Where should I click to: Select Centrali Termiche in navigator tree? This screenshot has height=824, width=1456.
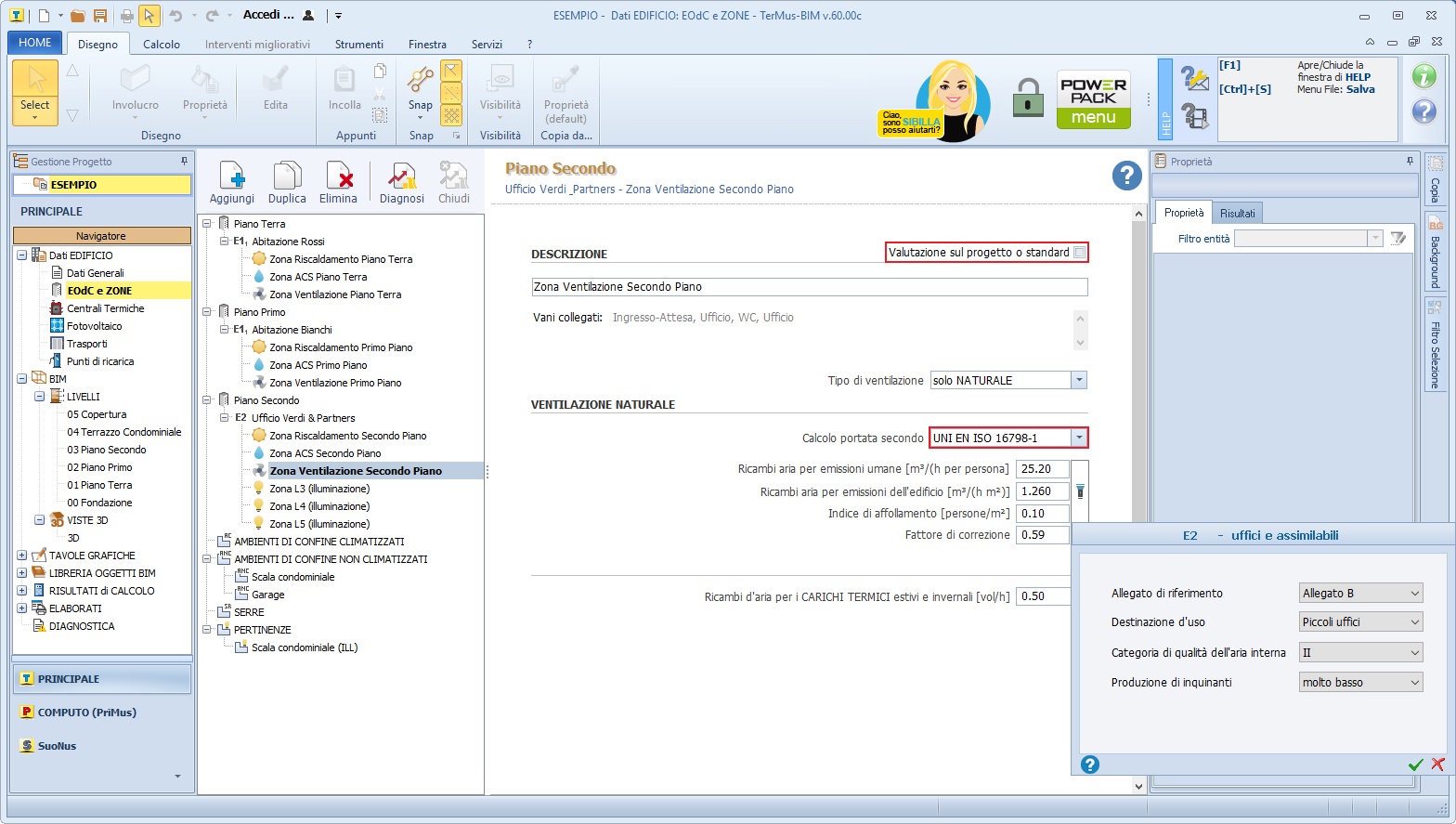[105, 308]
